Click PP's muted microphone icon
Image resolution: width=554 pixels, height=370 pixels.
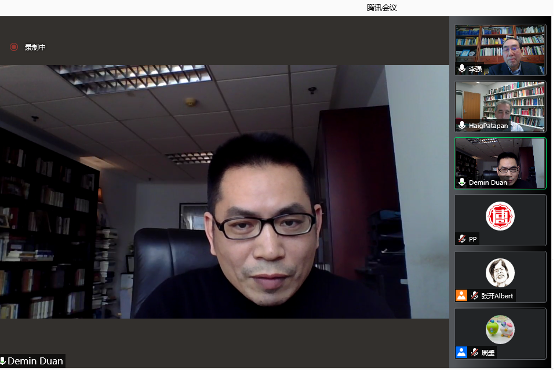point(462,239)
